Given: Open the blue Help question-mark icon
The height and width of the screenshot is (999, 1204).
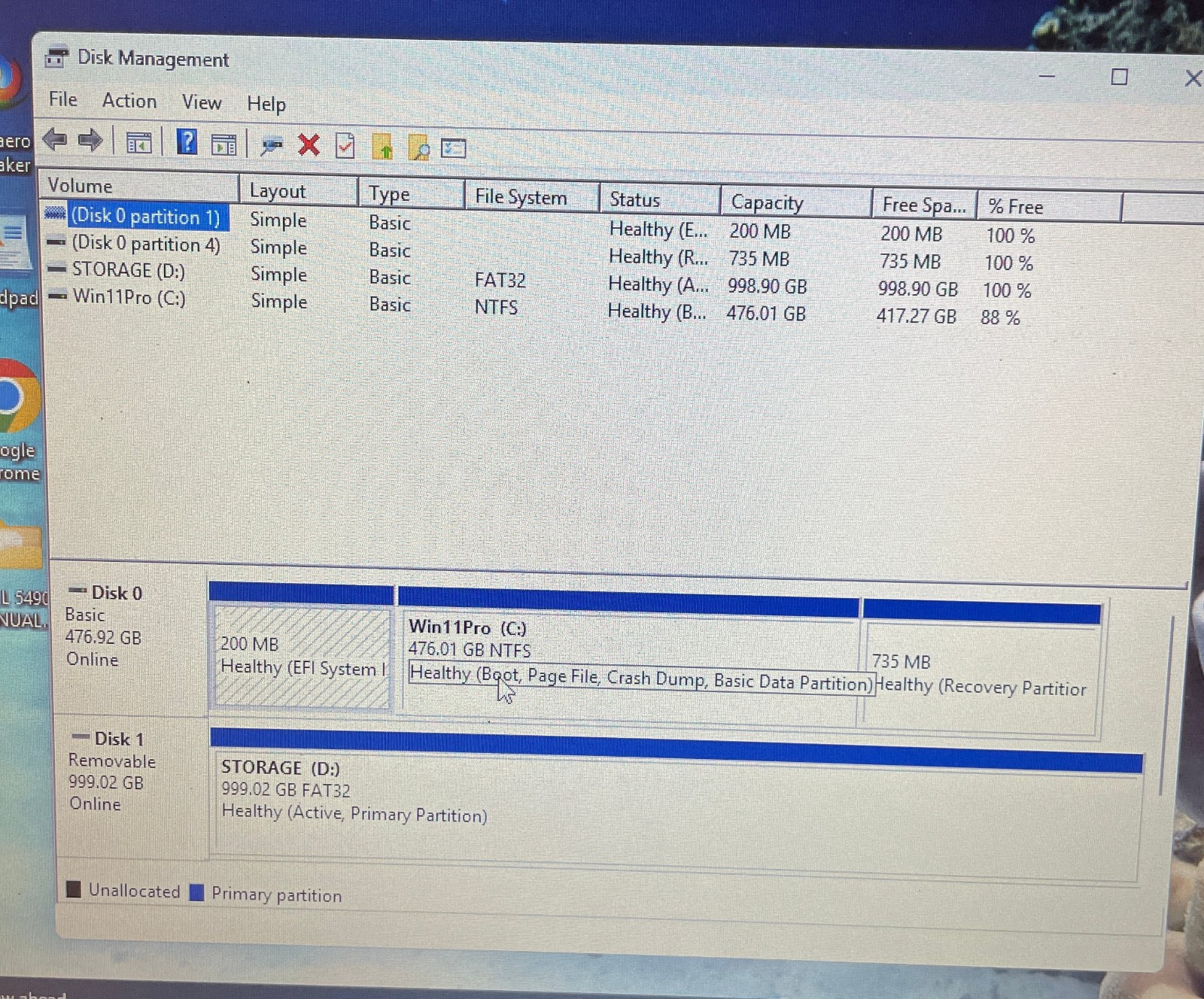Looking at the screenshot, I should coord(187,141).
